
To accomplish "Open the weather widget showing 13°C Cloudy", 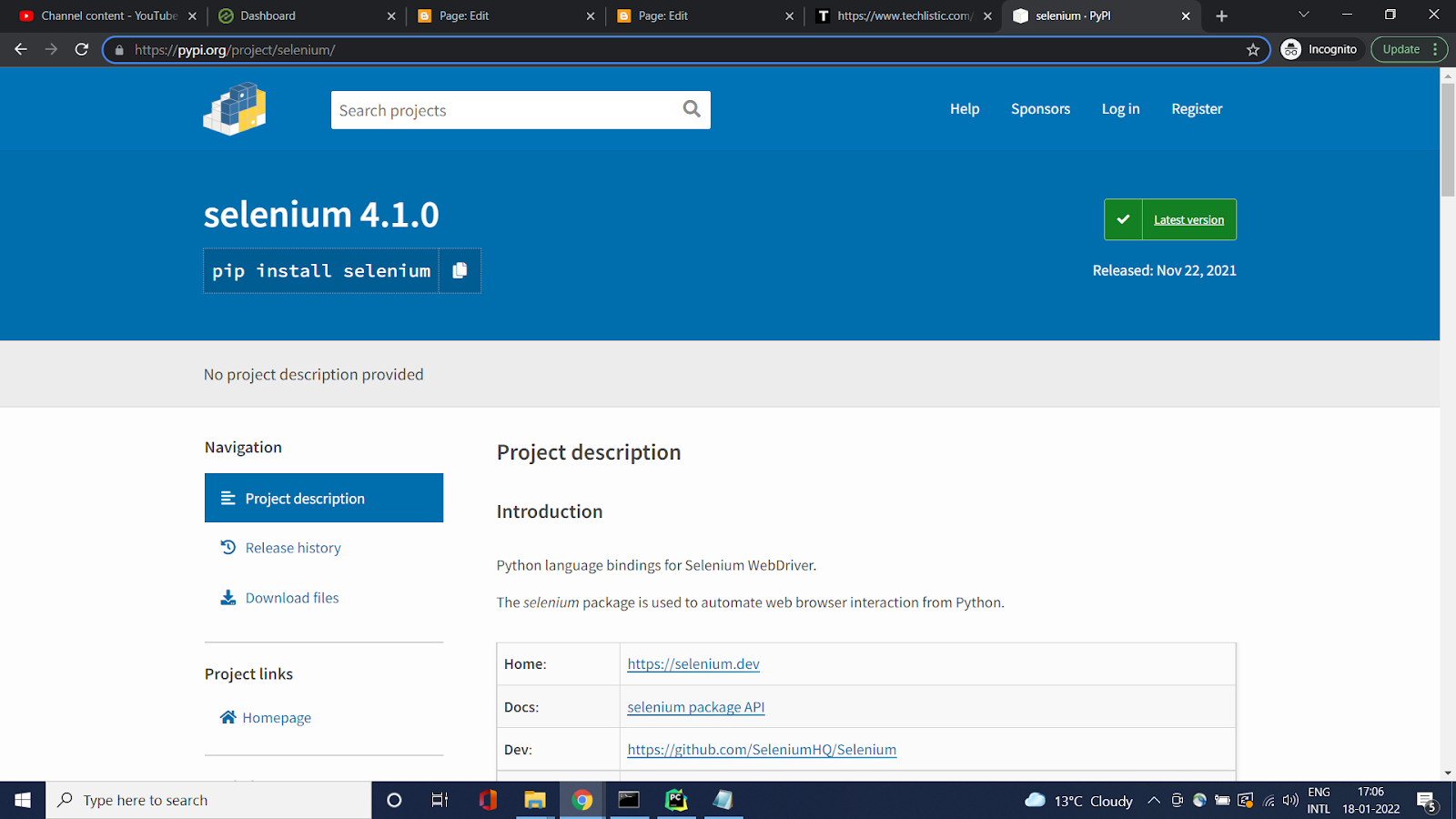I will point(1078,801).
